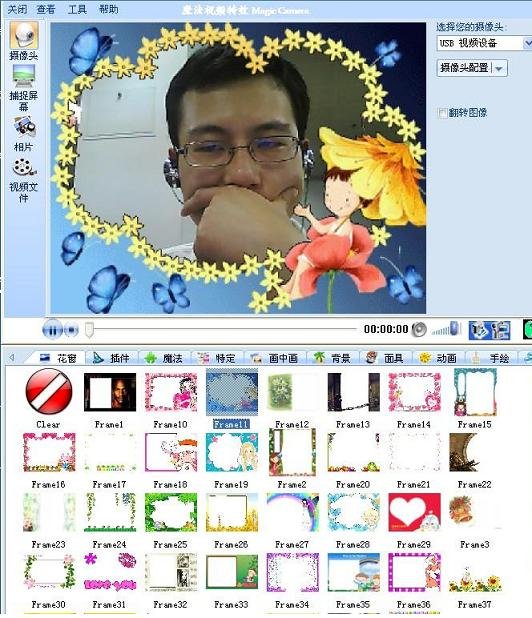Open the 相片 photo source

click(24, 128)
